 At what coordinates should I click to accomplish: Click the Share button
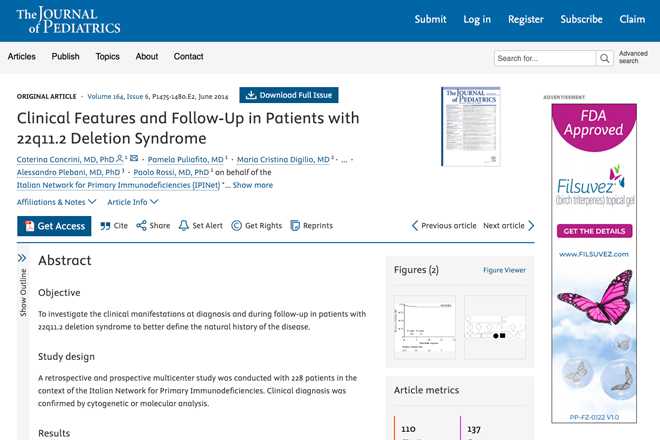coord(153,226)
